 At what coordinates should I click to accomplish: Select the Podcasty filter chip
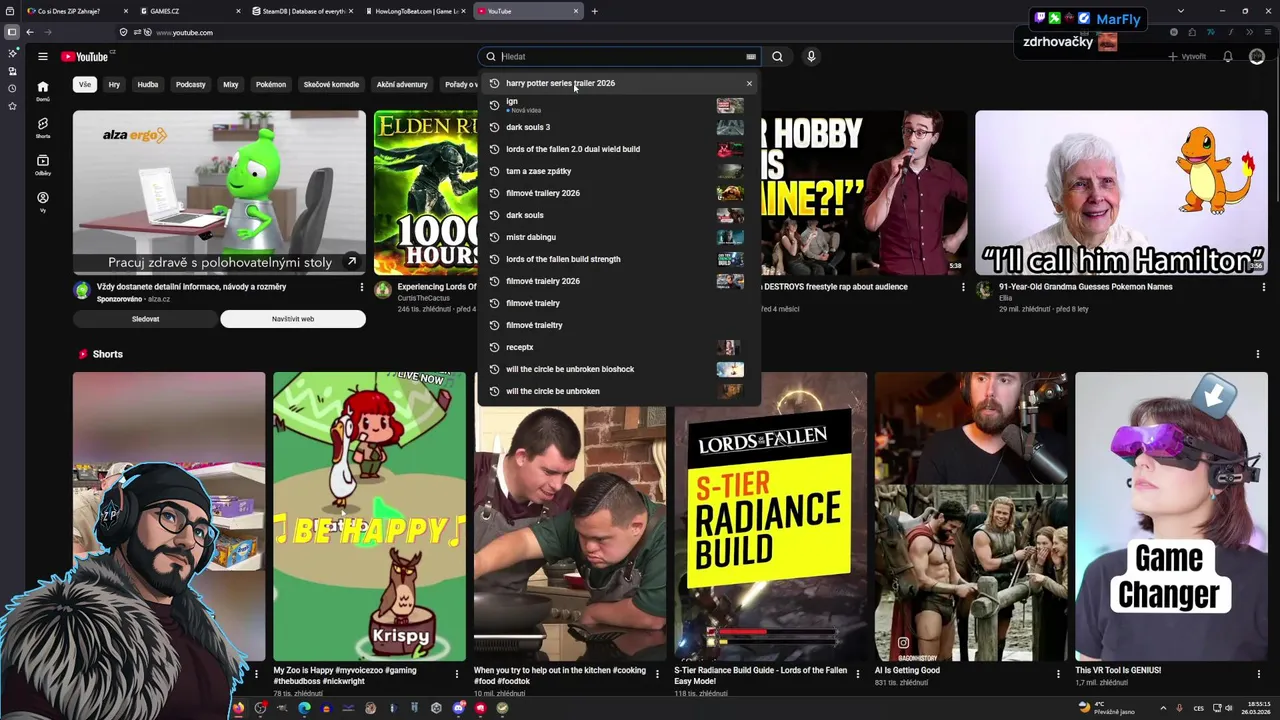tap(191, 84)
